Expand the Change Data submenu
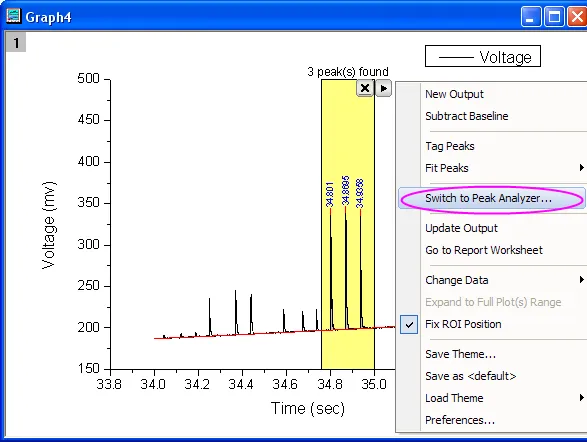The image size is (587, 442). (492, 280)
